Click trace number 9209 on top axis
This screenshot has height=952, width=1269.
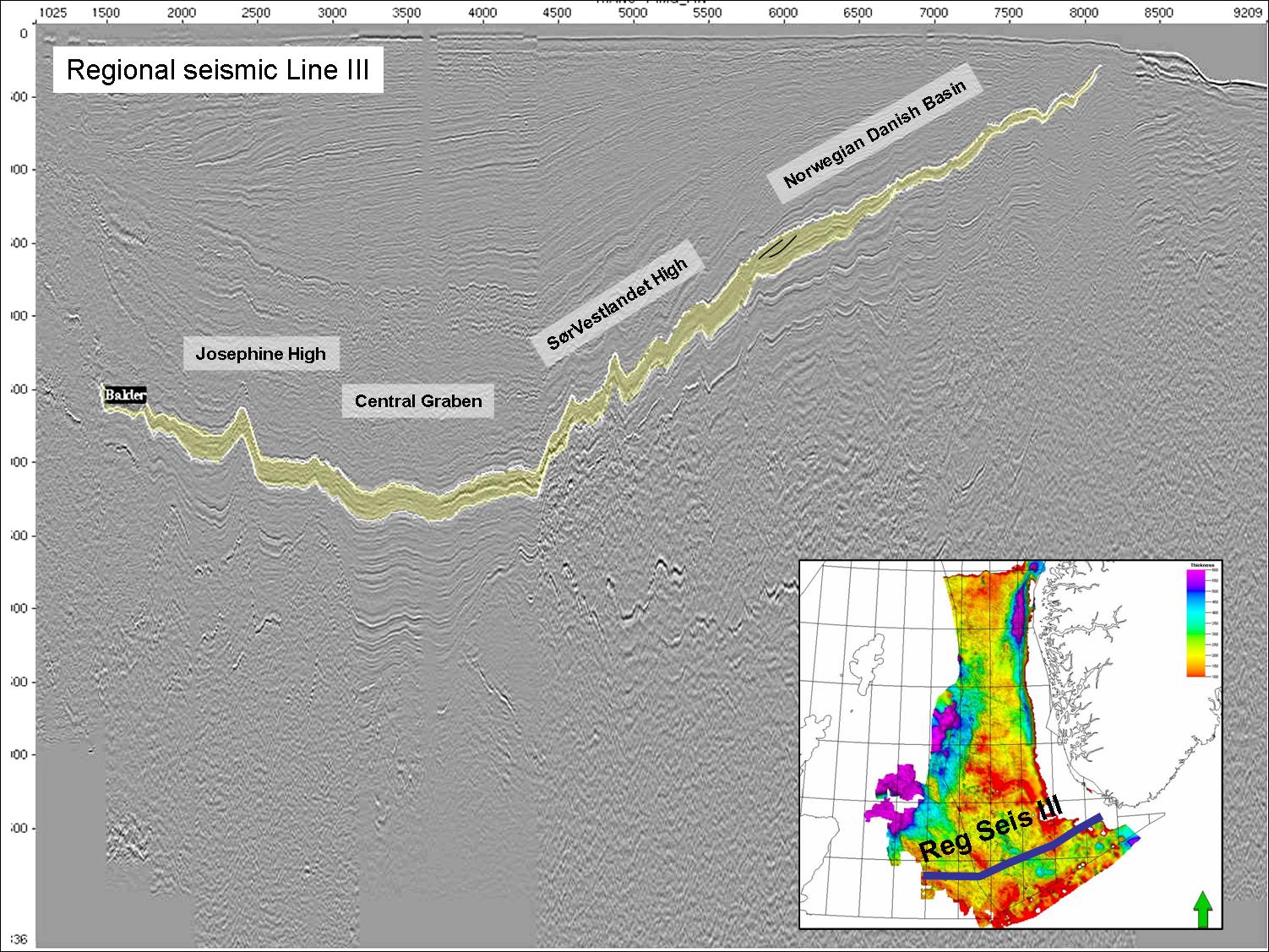tap(1249, 14)
